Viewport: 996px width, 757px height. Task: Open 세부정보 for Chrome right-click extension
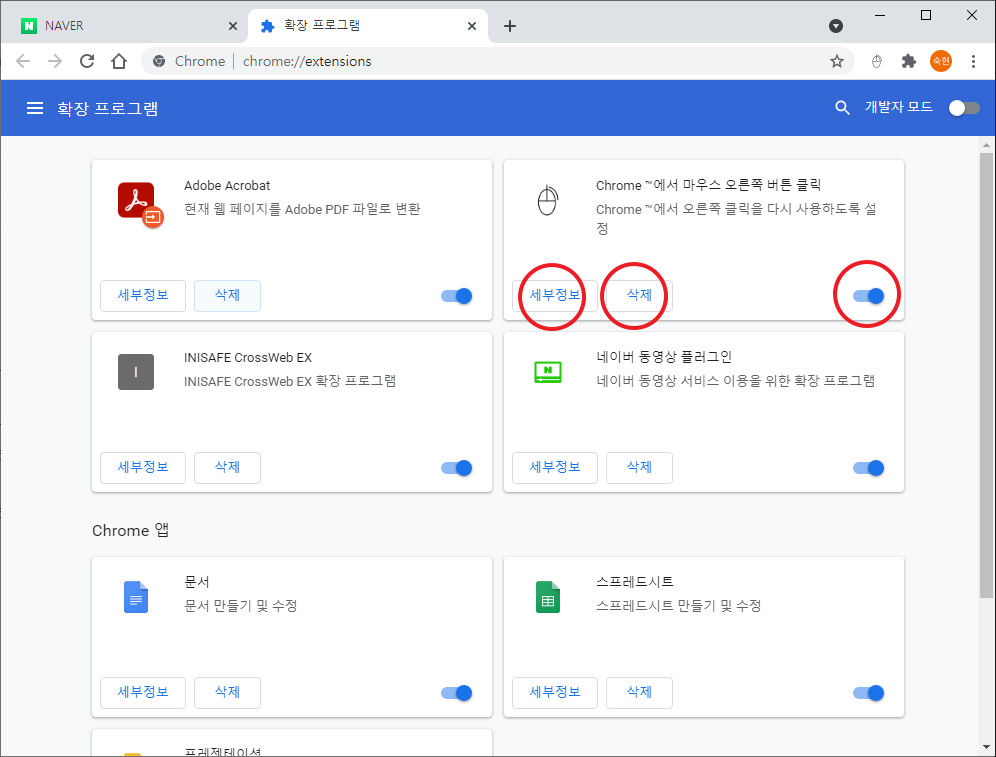click(555, 296)
